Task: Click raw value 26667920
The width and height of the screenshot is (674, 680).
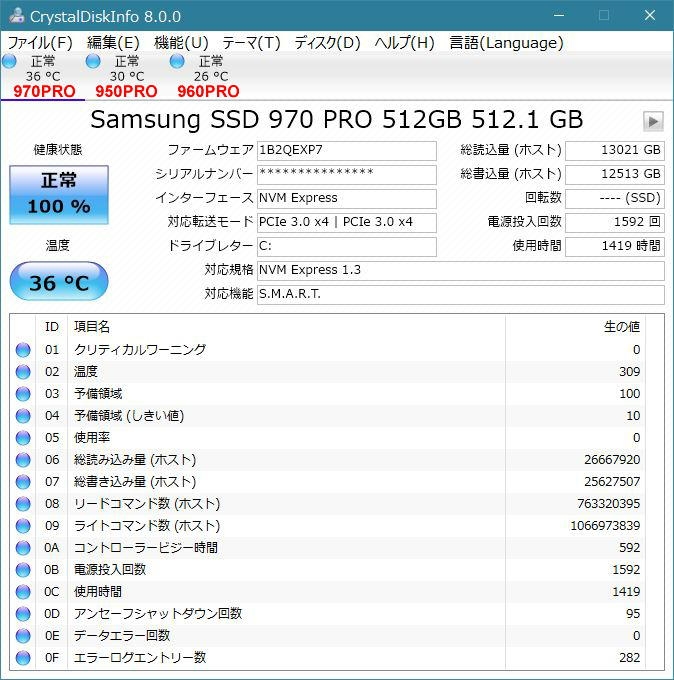Action: (612, 460)
